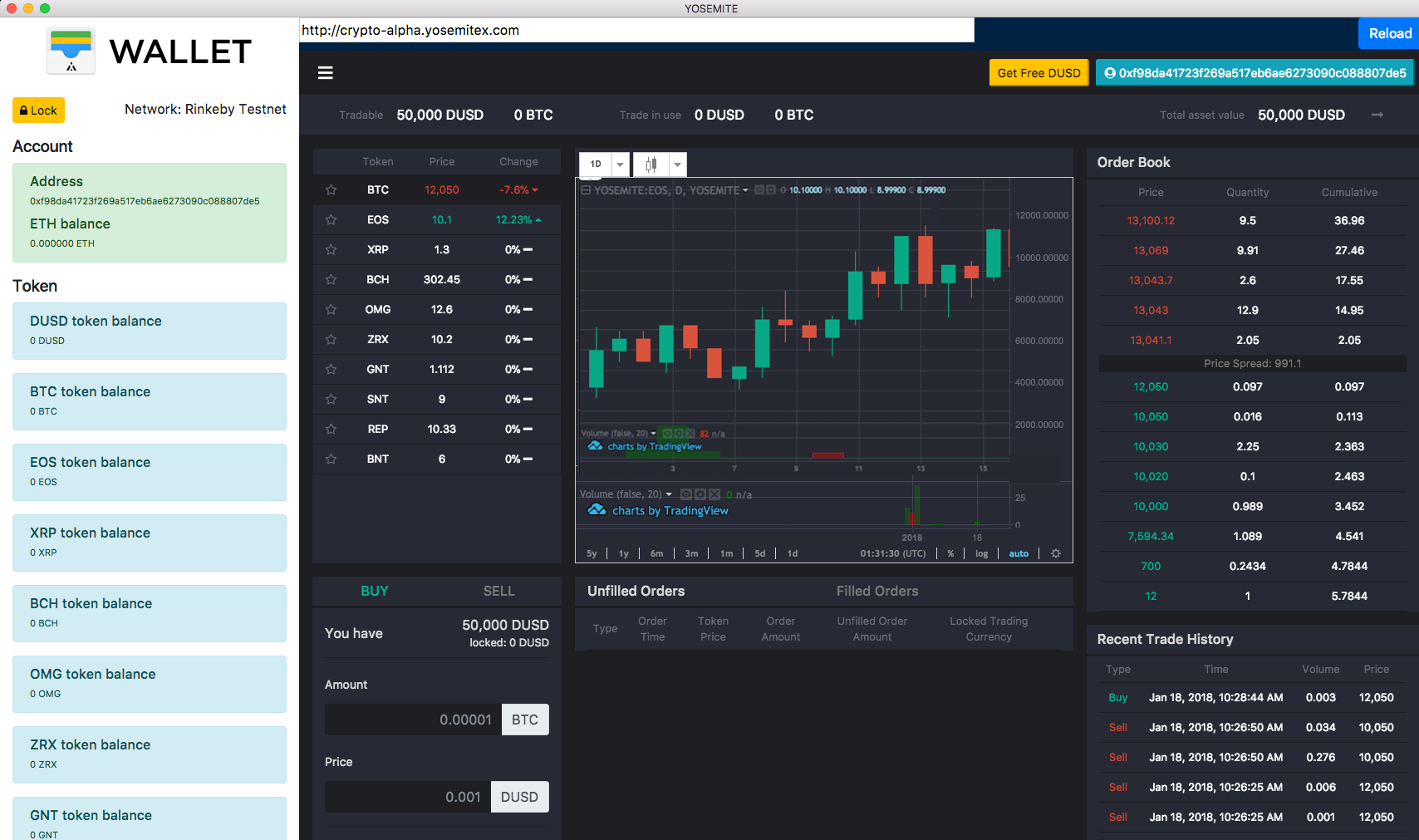1419x840 pixels.
Task: Set chart range to 3m
Action: coord(691,553)
